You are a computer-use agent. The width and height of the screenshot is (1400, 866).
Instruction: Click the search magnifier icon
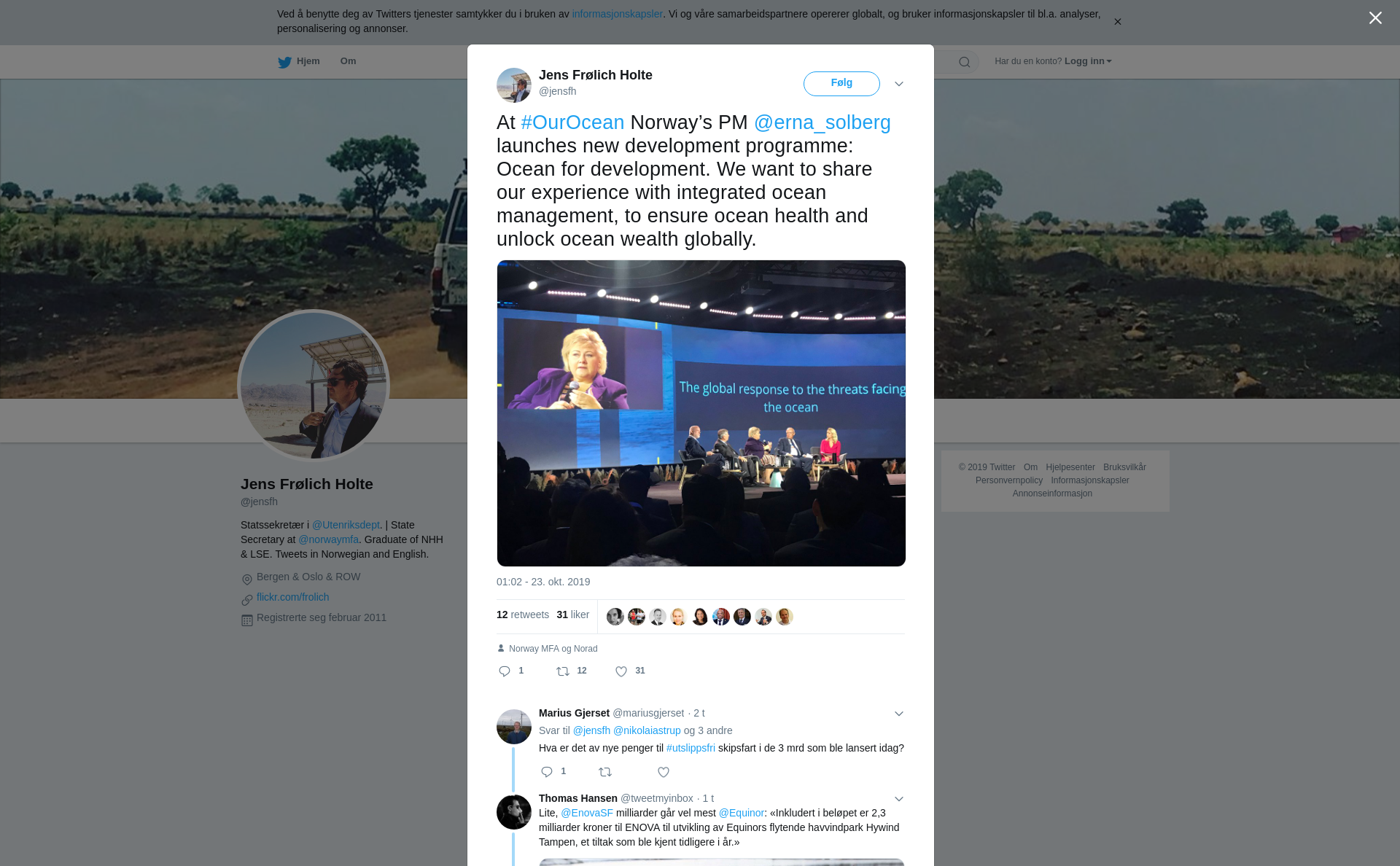tap(965, 62)
